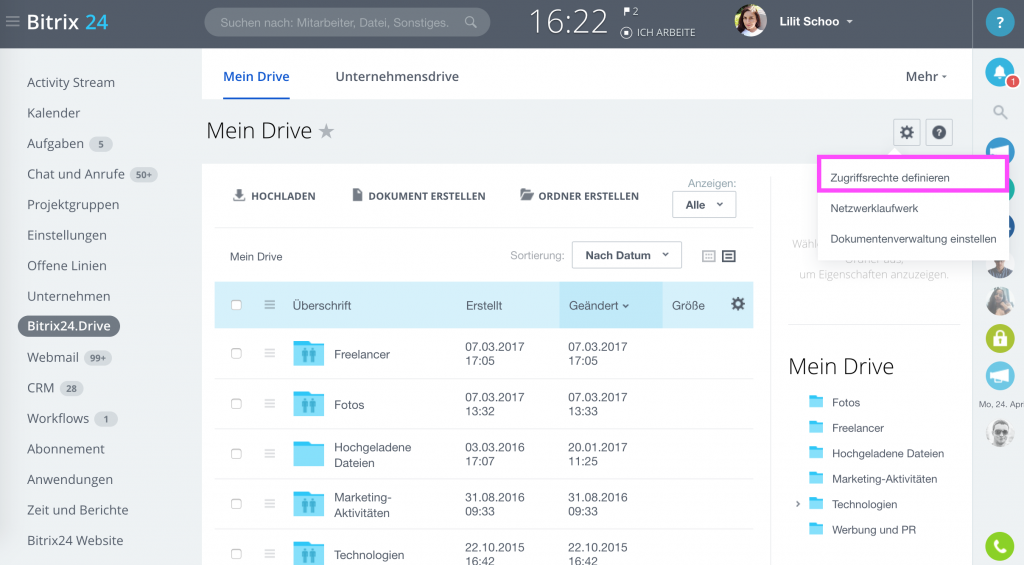1024x565 pixels.
Task: Click the Marketing-Aktivitäten folder icon in list
Action: point(309,504)
